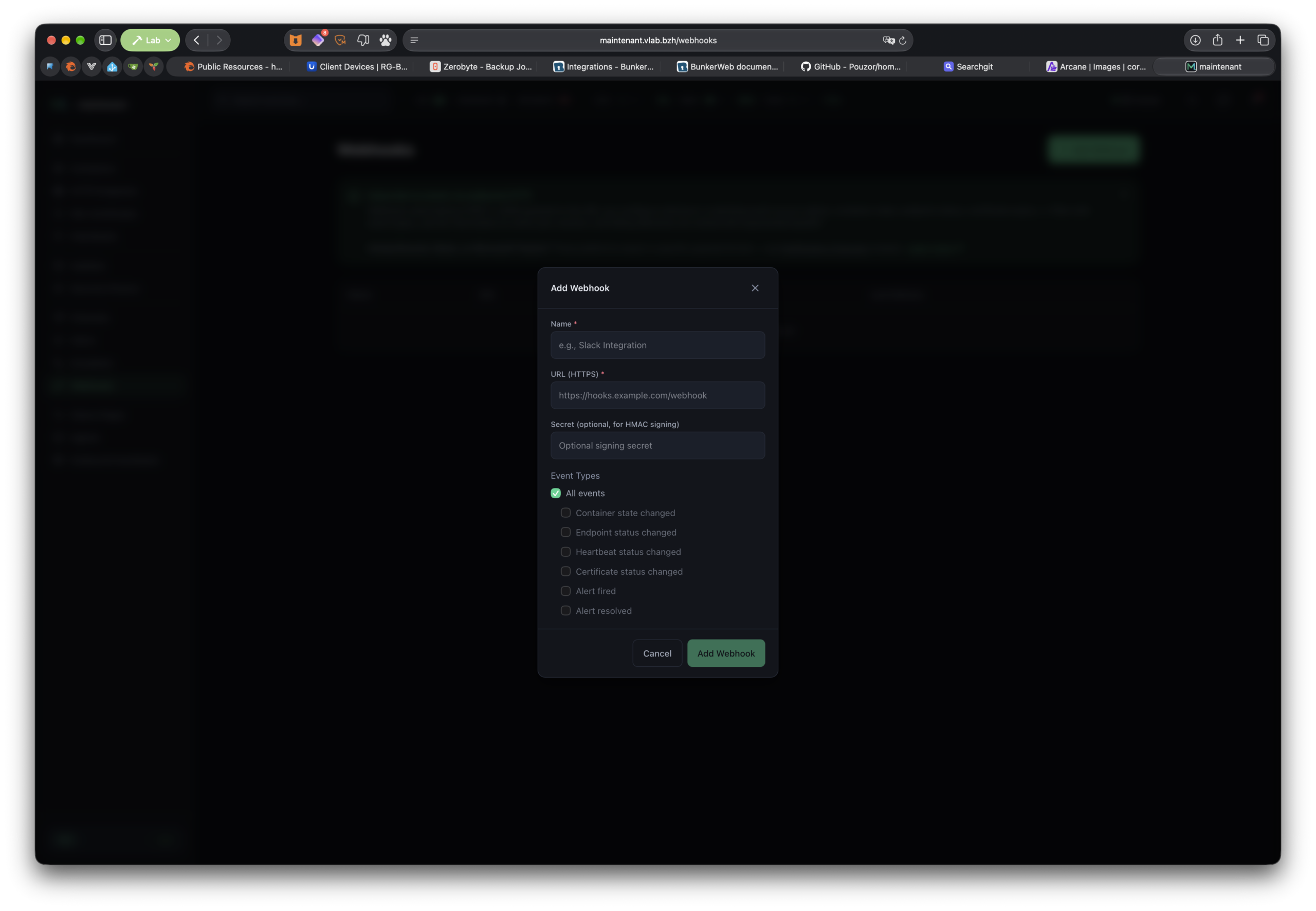Viewport: 1316px width, 911px height.
Task: Click the thumbs-down extension icon
Action: click(x=363, y=40)
